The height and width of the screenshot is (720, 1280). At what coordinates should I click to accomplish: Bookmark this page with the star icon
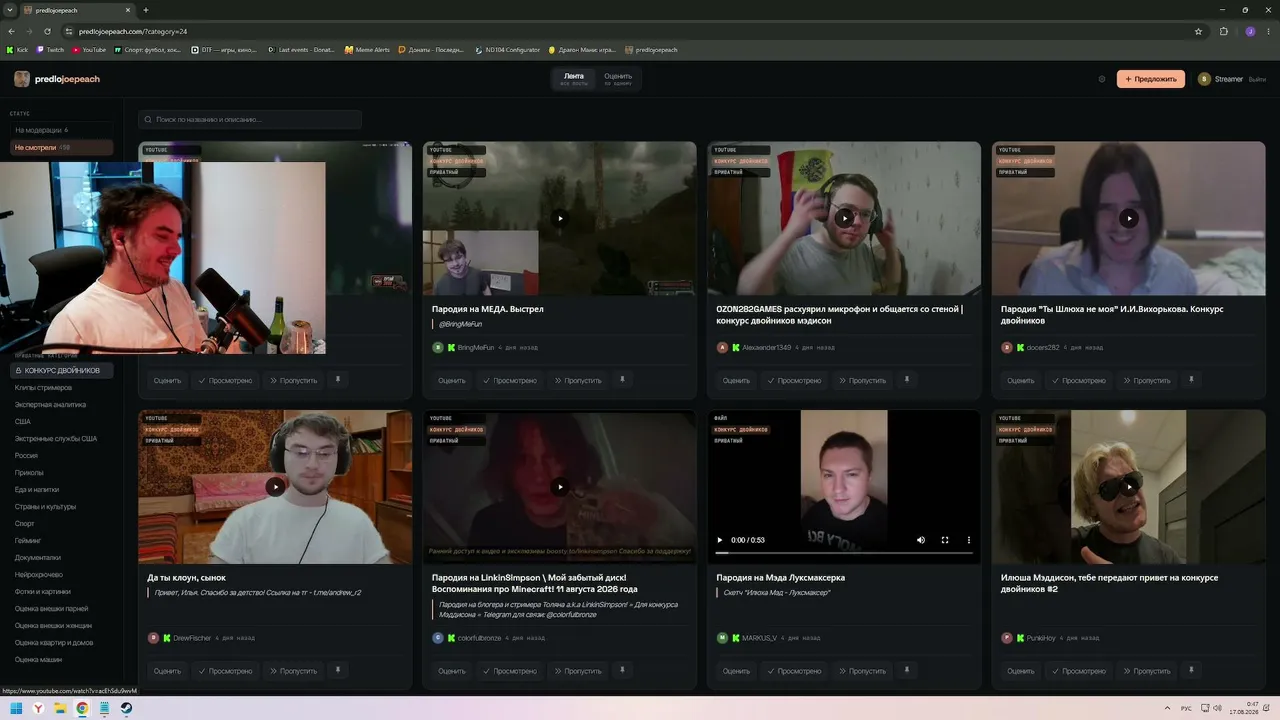[x=1198, y=31]
